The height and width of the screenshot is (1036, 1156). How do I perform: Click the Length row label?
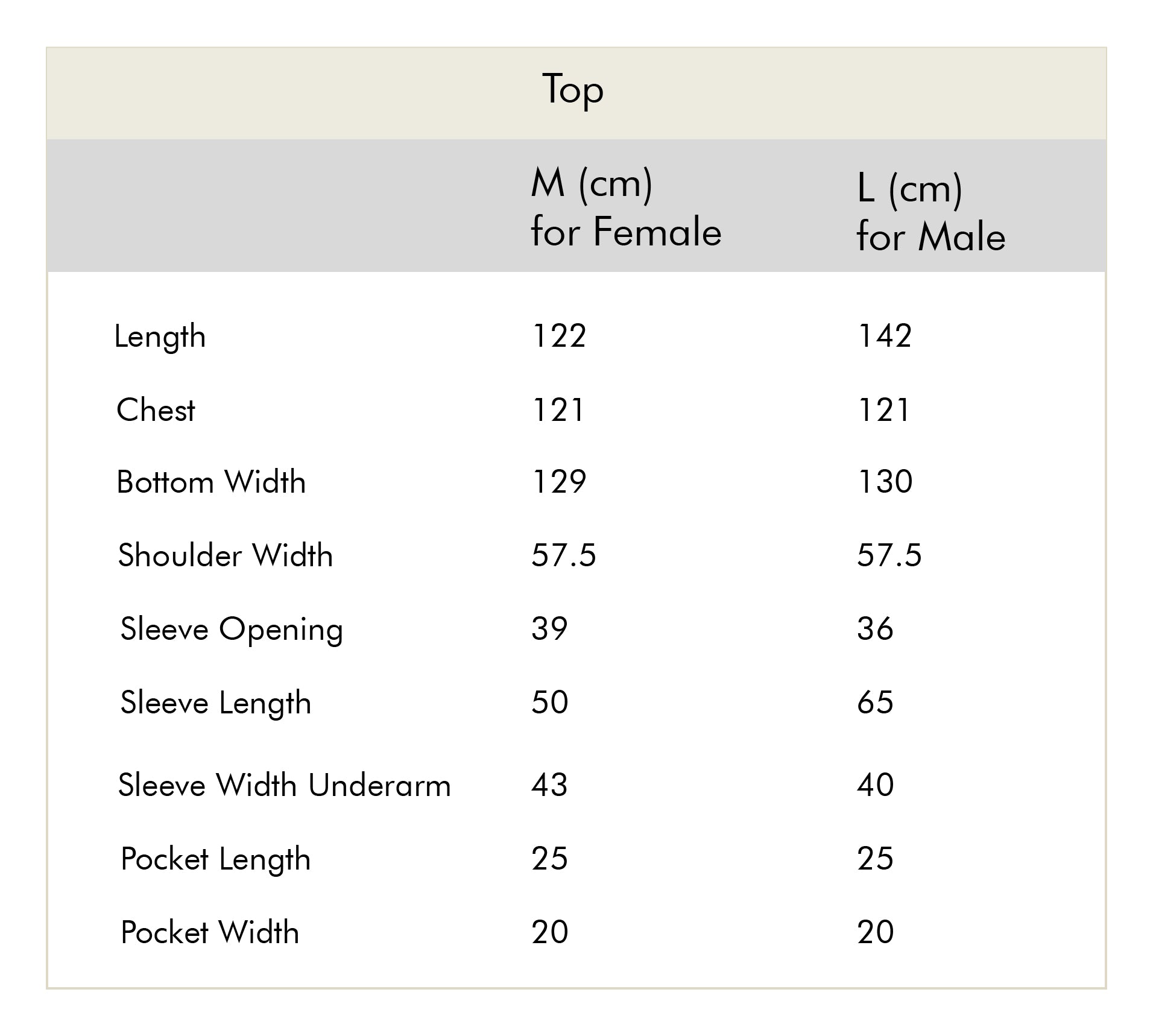pyautogui.click(x=160, y=336)
